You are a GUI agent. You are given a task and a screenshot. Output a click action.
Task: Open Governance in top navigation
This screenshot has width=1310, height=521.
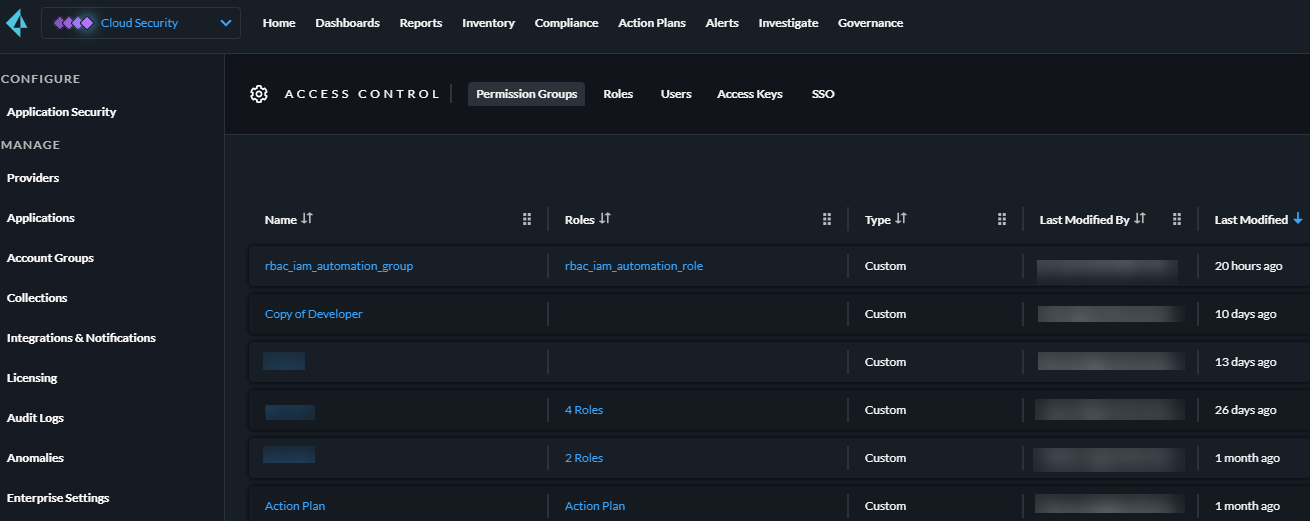[x=870, y=23]
